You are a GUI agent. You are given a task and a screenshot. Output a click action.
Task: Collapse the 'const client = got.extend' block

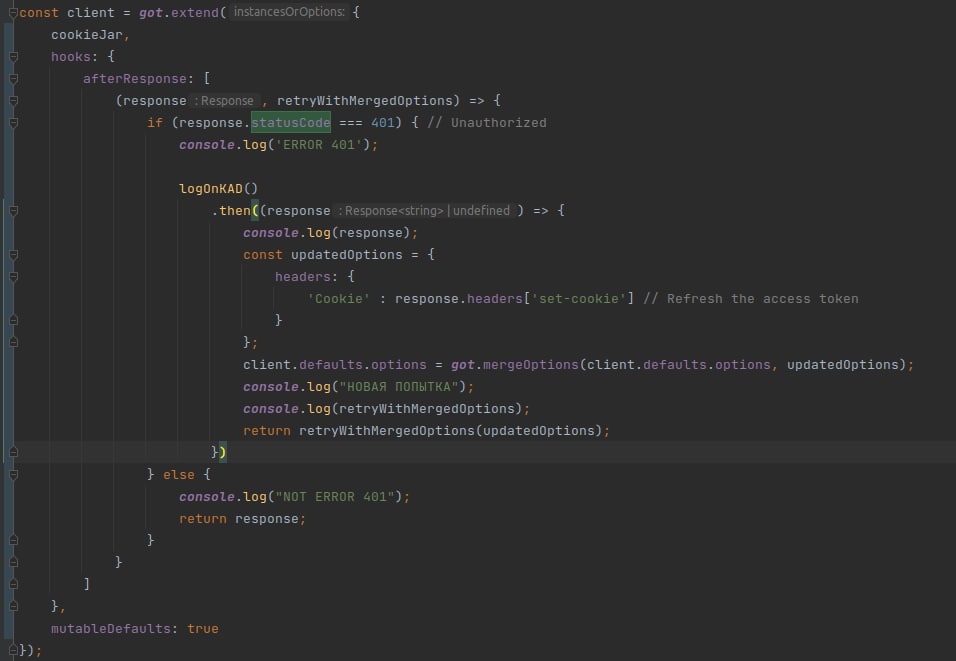[x=13, y=13]
